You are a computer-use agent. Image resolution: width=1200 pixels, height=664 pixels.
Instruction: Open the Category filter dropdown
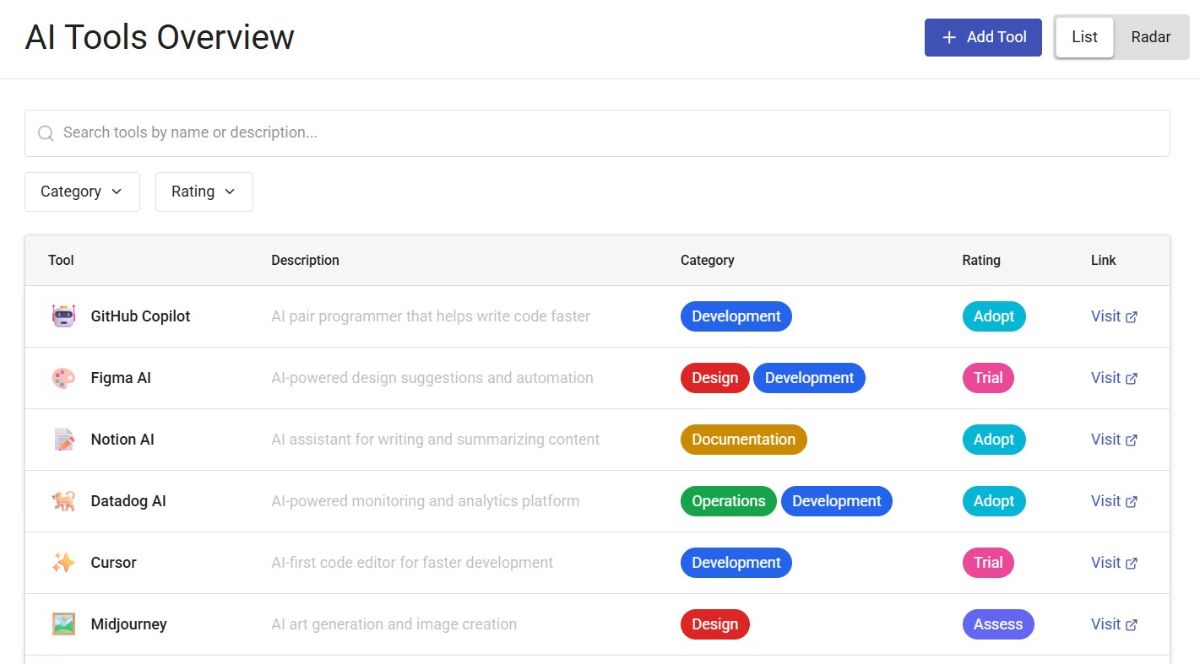(x=81, y=192)
